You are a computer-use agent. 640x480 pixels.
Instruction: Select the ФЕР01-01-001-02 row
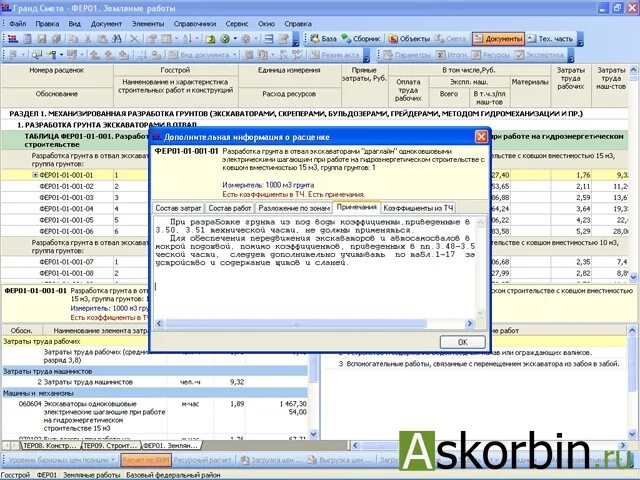pyautogui.click(x=66, y=186)
